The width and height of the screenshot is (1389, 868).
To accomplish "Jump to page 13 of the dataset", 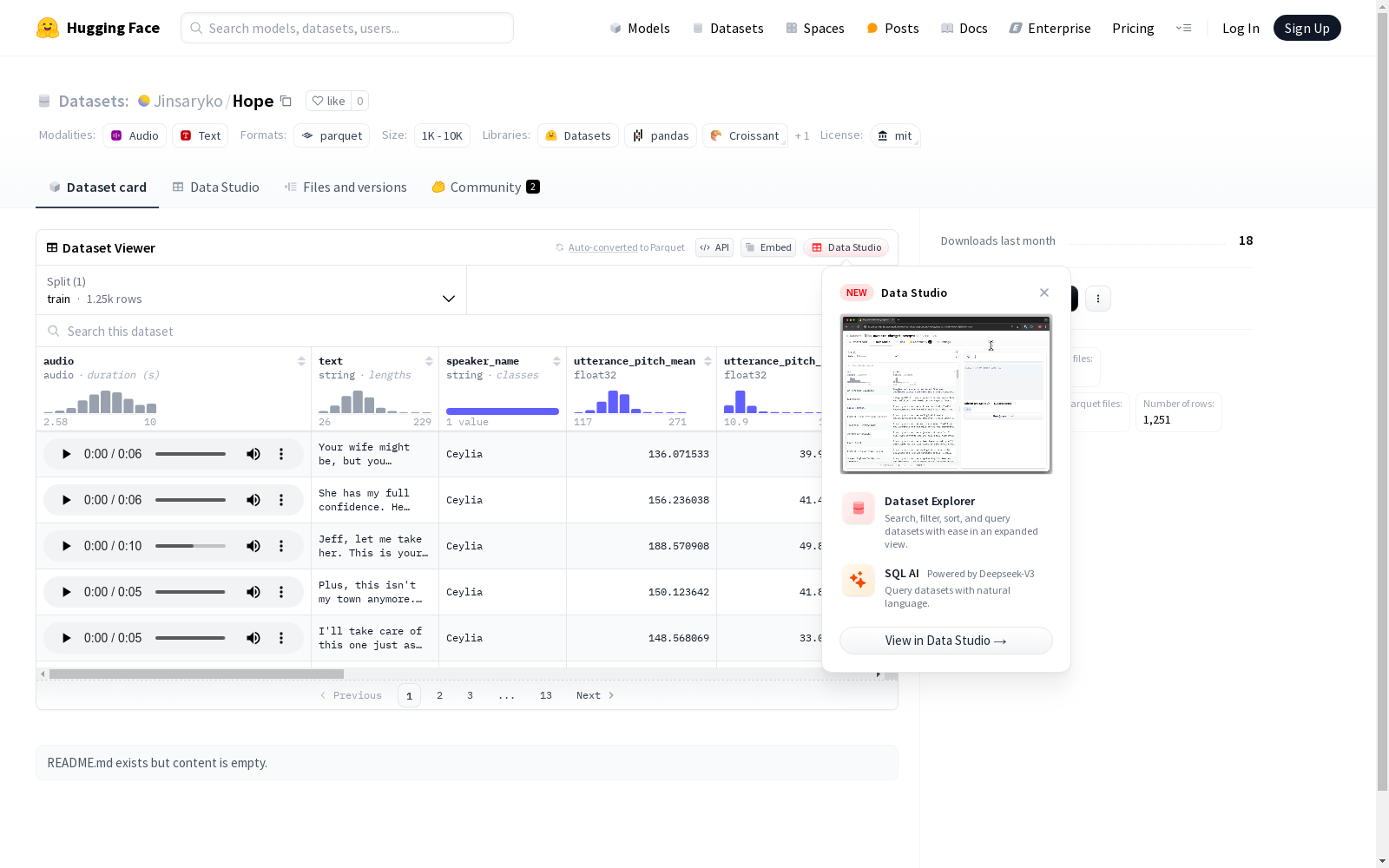I will pyautogui.click(x=546, y=695).
